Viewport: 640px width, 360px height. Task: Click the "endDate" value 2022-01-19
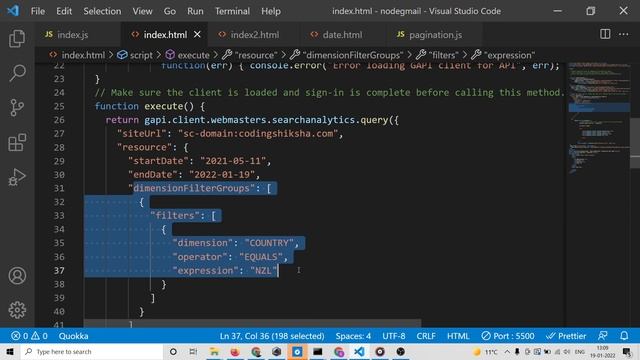click(222, 175)
